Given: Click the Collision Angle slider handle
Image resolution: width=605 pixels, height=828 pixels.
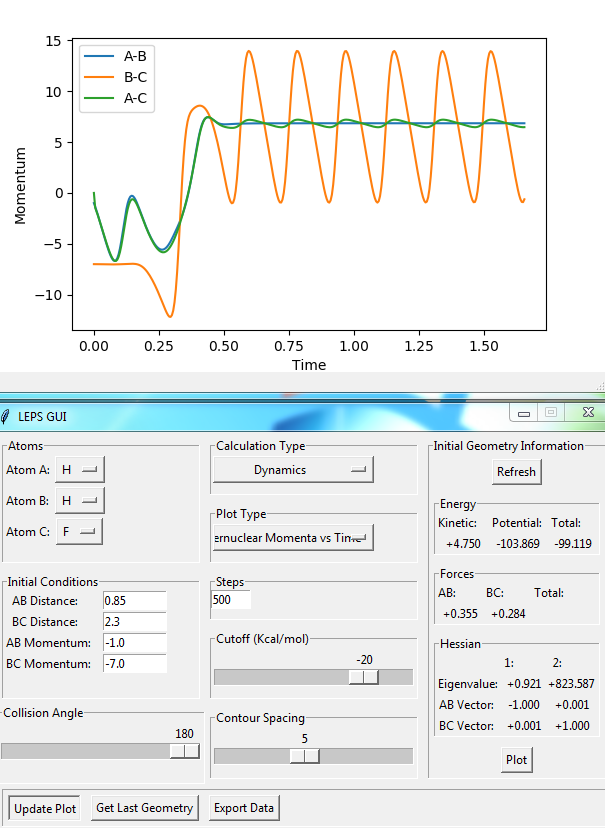Looking at the screenshot, I should coord(185,751).
